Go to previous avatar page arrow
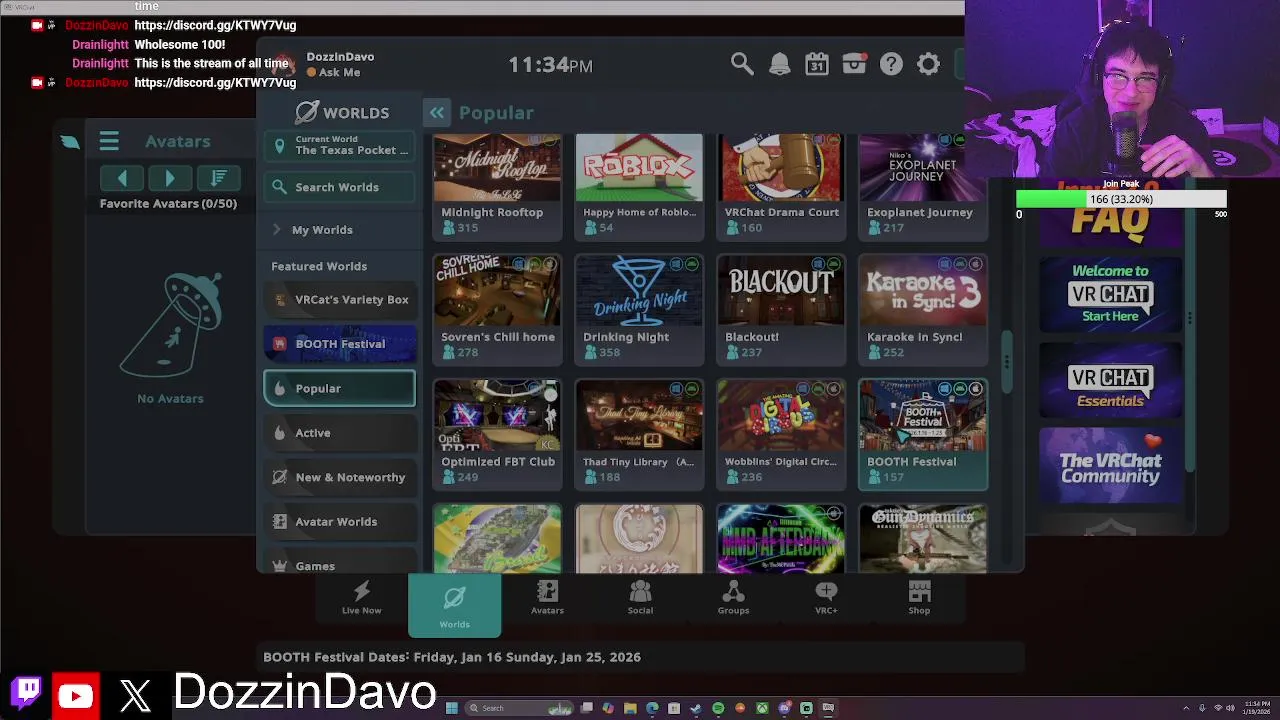The width and height of the screenshot is (1280, 720). coord(122,178)
